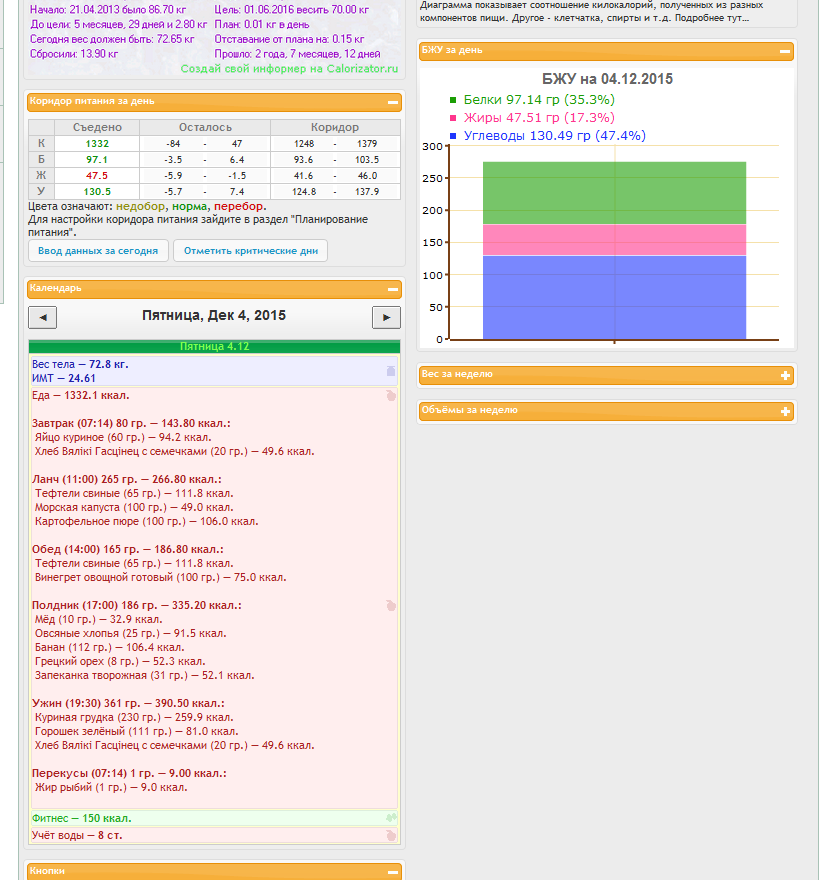
Task: Click the apple icon beside Полдник (17:00)
Action: click(391, 606)
